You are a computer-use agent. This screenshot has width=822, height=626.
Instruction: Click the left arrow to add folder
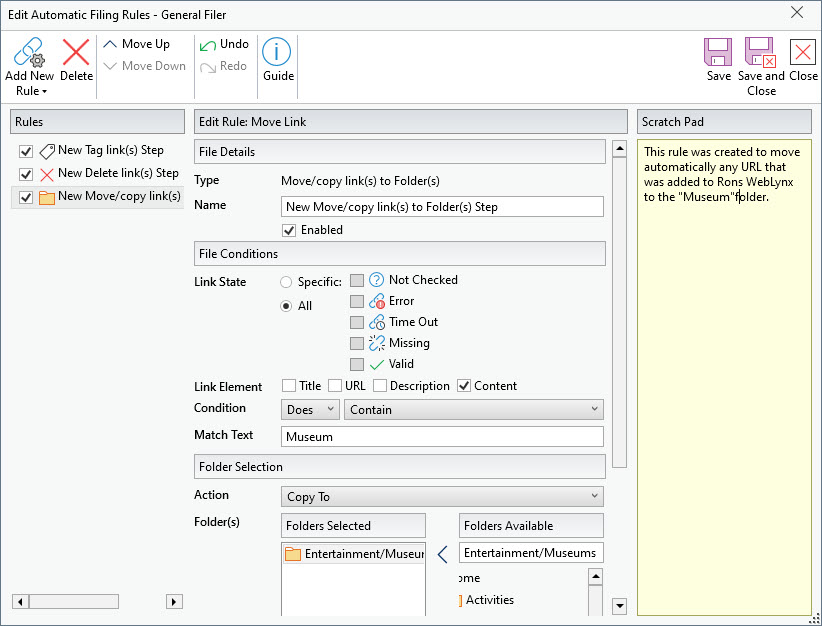[x=442, y=554]
